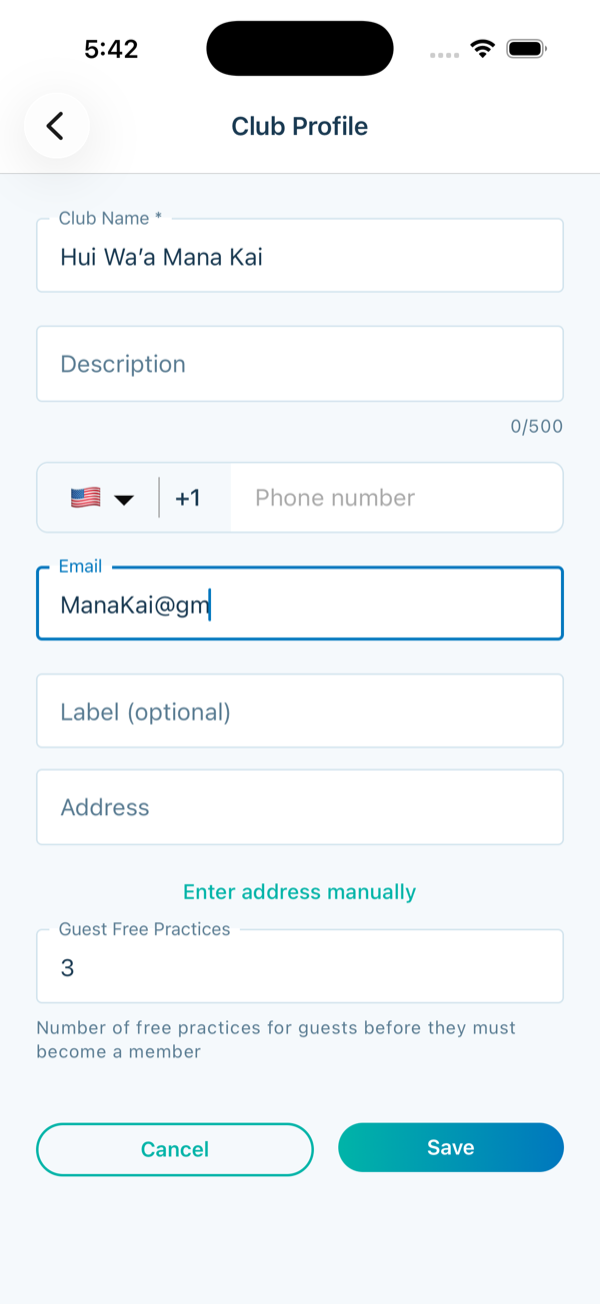Tap the Phone number input
600x1304 pixels.
coord(396,498)
